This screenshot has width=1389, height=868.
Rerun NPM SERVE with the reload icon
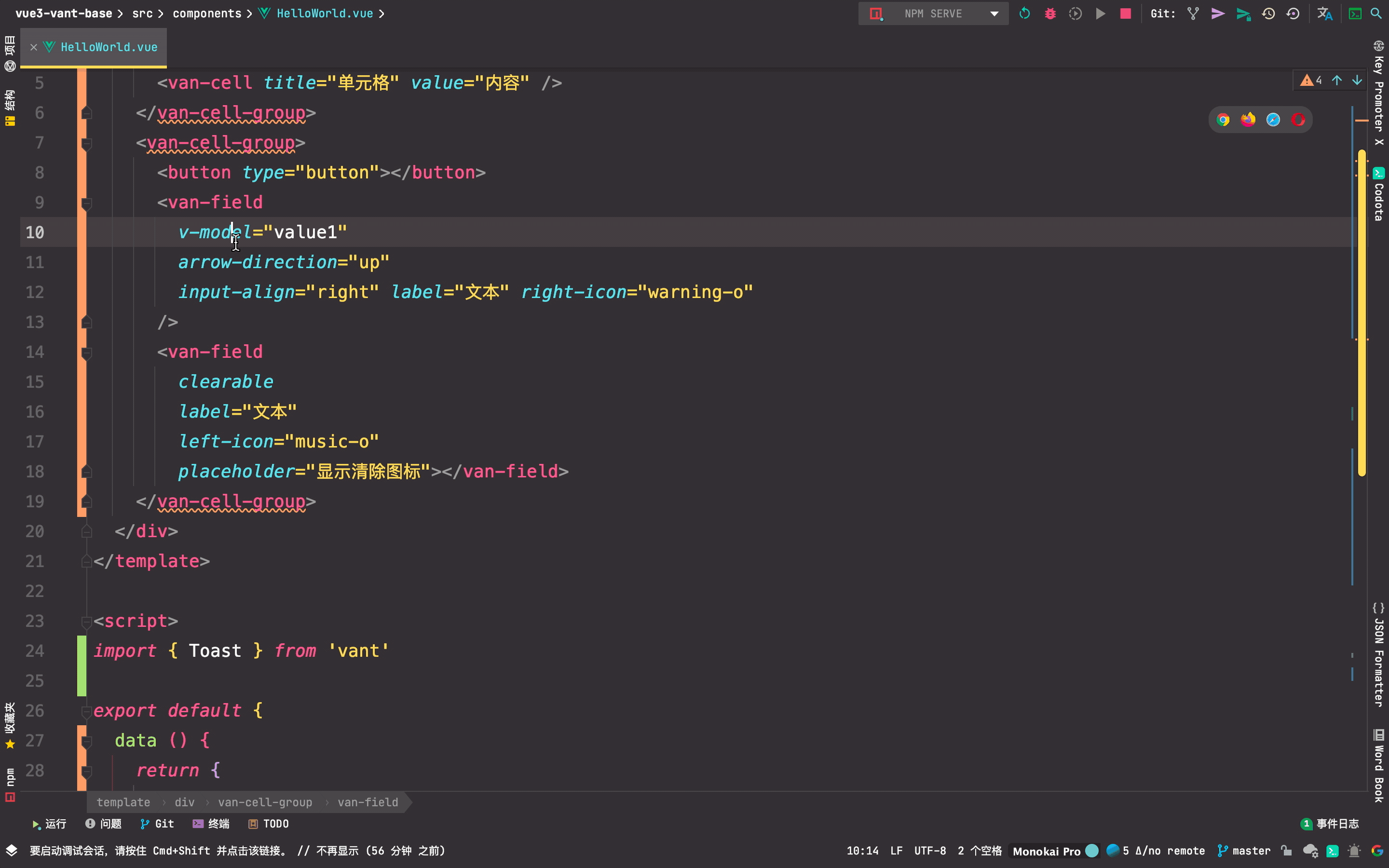click(1024, 14)
